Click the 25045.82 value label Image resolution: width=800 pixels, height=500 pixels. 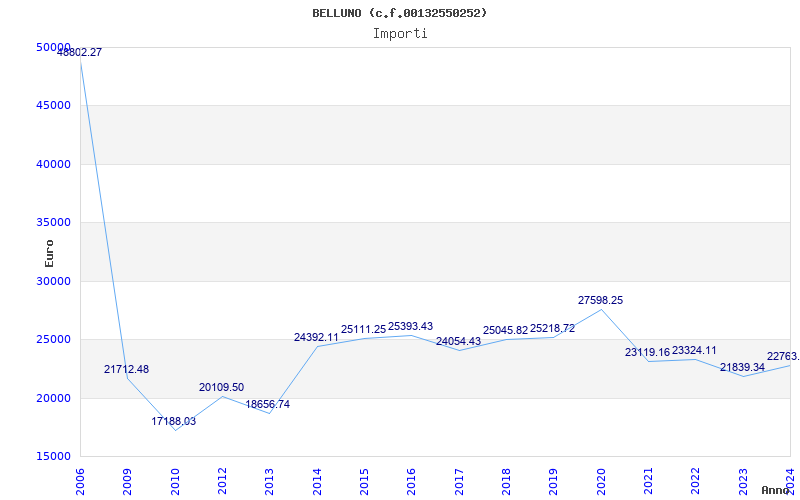coord(505,330)
